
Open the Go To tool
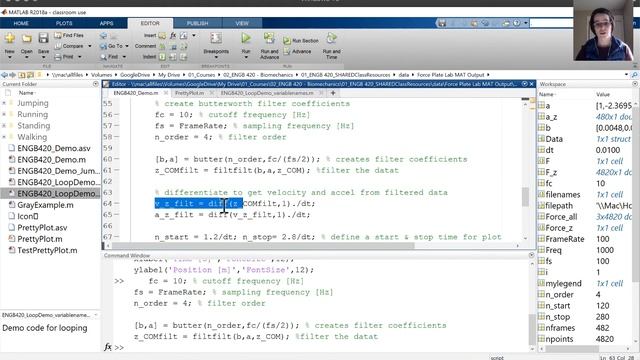(x=111, y=46)
